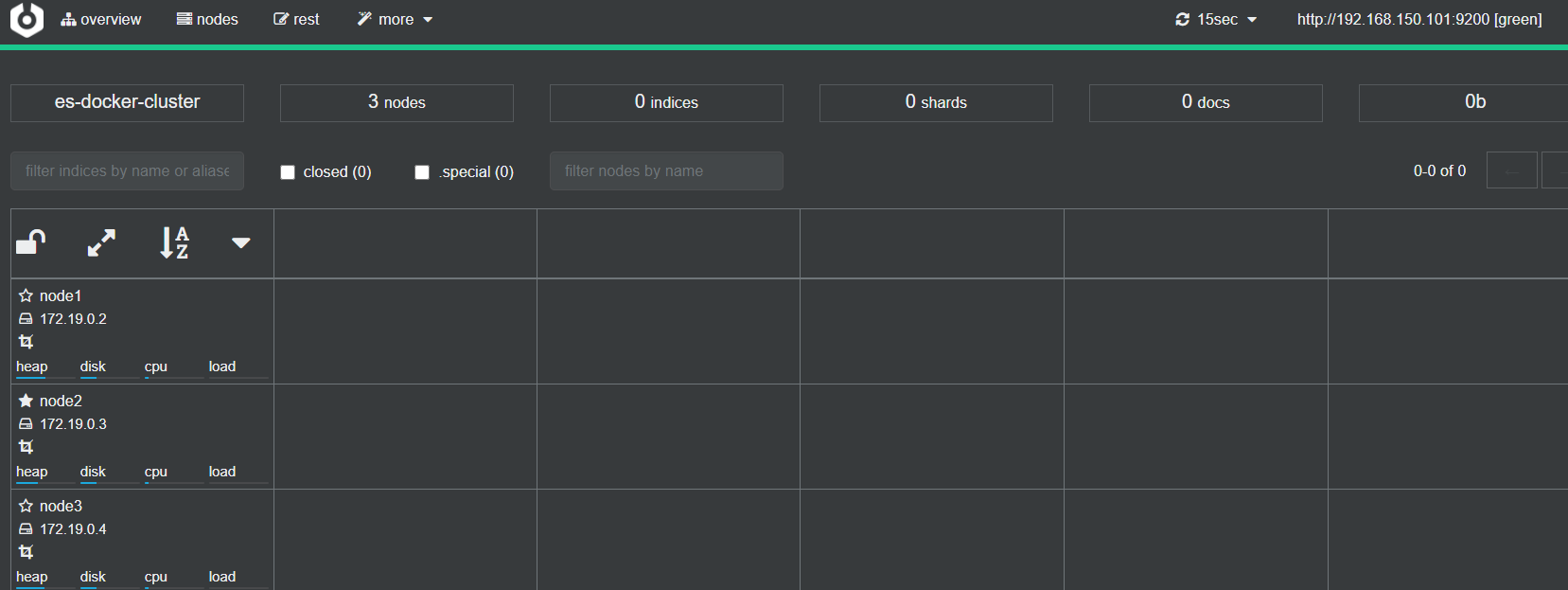Click node1 load indicator
Viewport: 1568px width, 590px height.
[x=238, y=368]
